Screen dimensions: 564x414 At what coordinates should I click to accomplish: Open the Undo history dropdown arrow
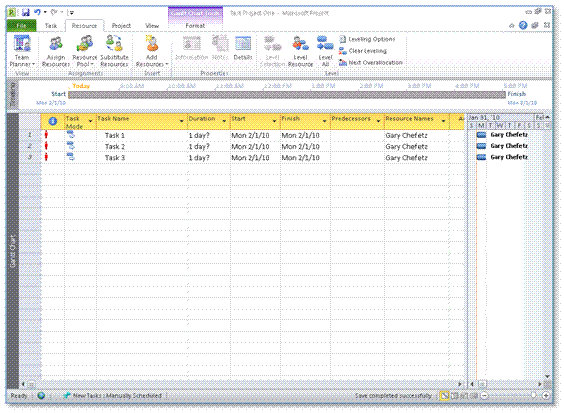(x=45, y=13)
